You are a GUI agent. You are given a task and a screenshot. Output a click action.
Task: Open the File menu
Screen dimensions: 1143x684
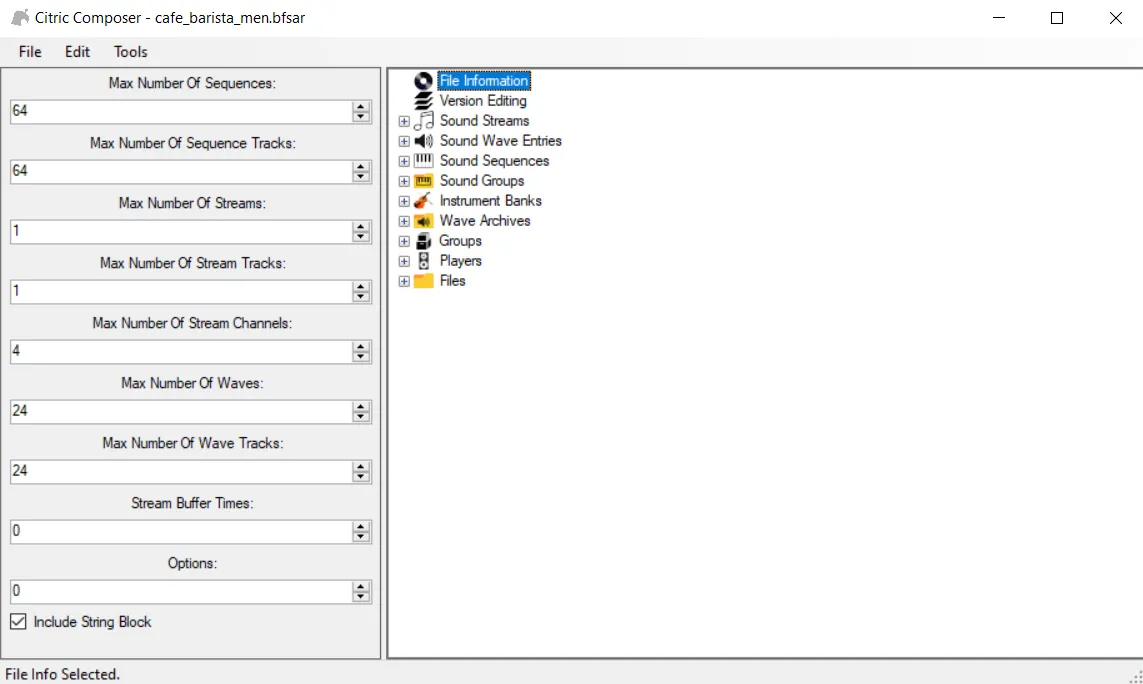coord(30,52)
